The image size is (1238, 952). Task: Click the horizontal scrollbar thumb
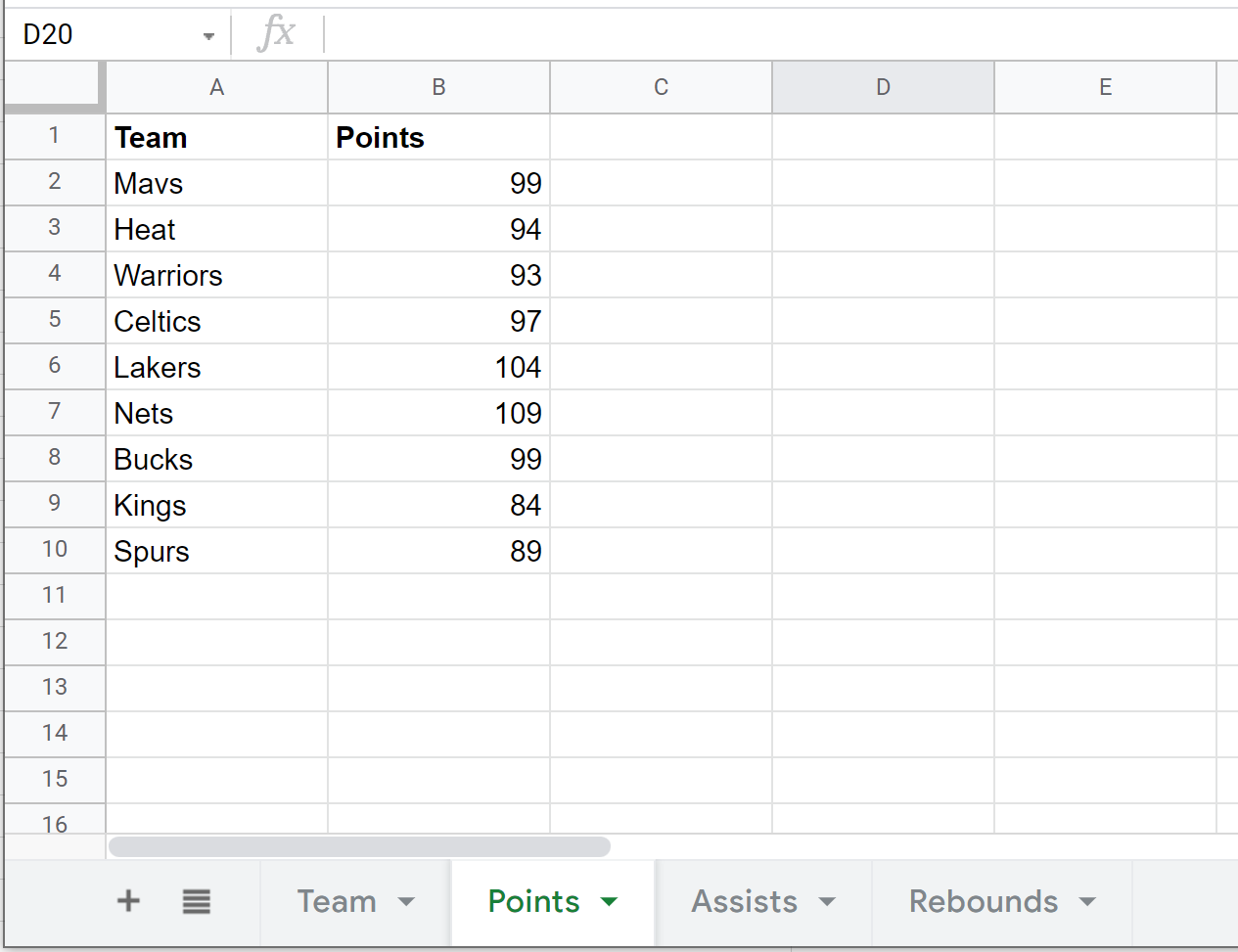tap(359, 846)
